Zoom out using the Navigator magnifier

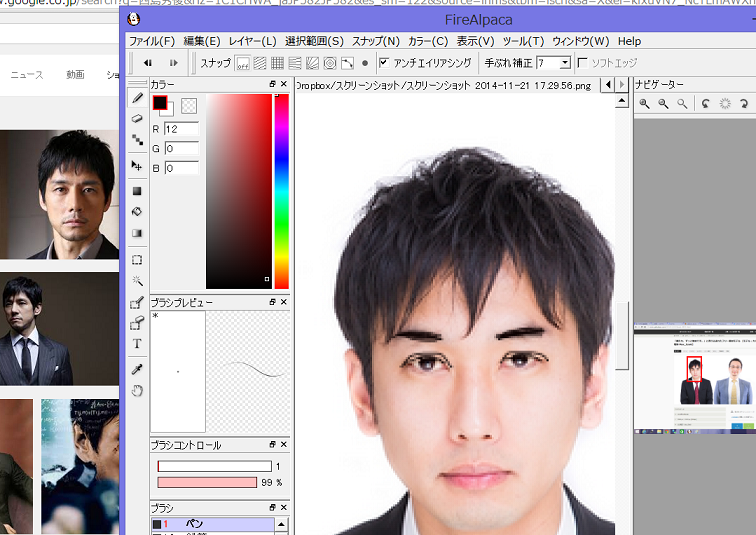pyautogui.click(x=663, y=104)
